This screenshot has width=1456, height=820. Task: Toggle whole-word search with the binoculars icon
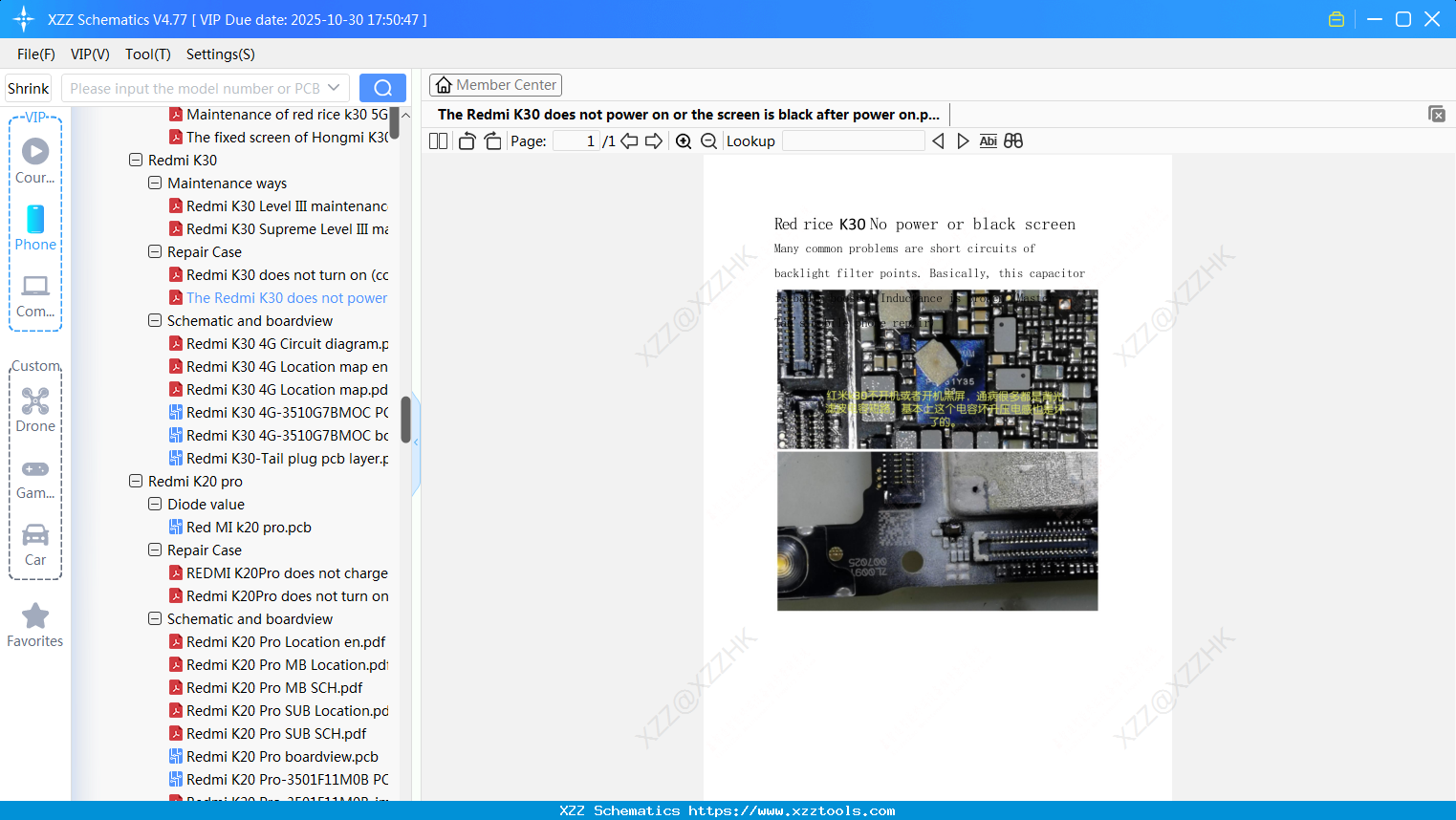click(1013, 140)
